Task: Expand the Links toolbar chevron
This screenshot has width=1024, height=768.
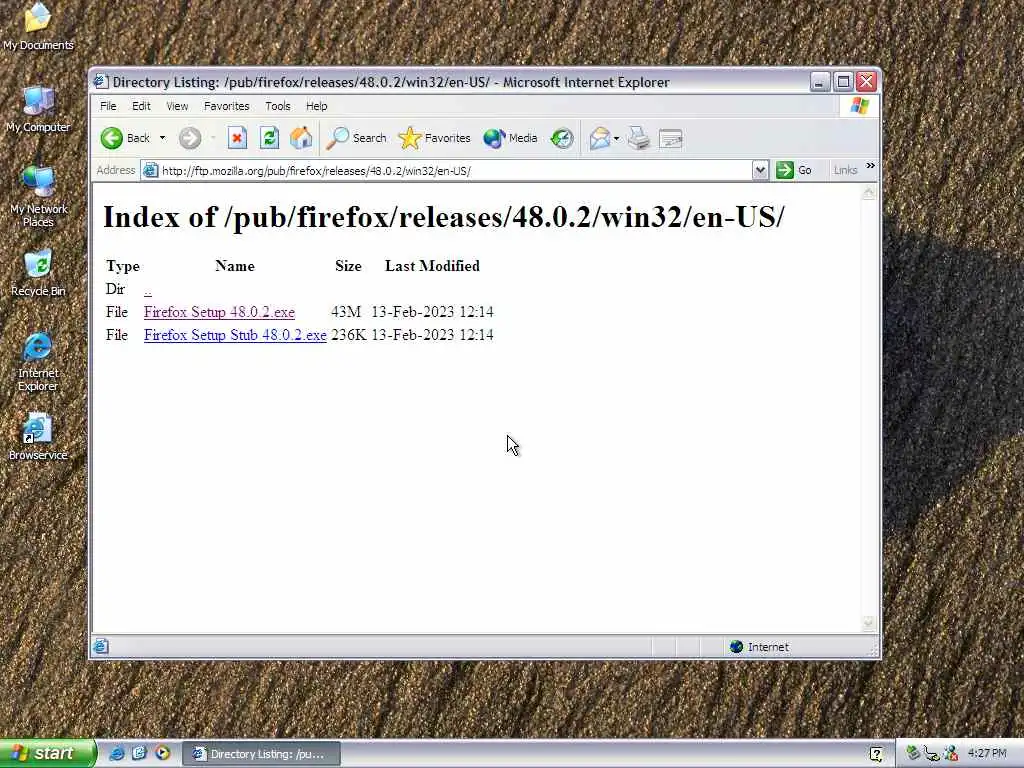Action: coord(871,166)
